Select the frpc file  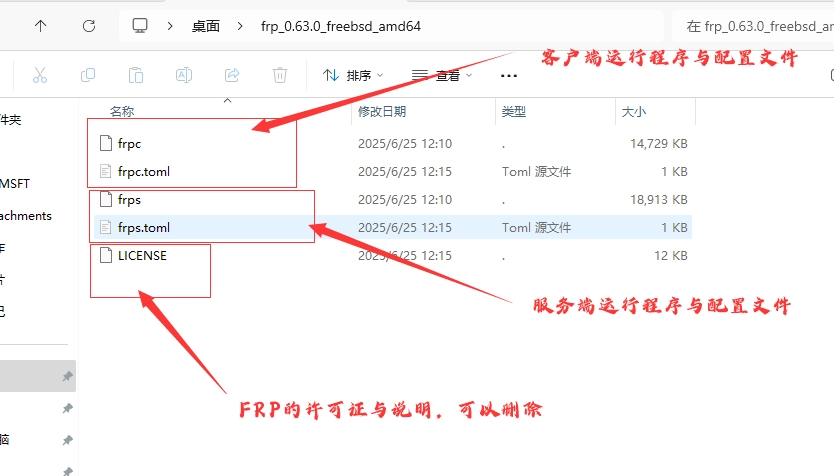tap(393, 144)
